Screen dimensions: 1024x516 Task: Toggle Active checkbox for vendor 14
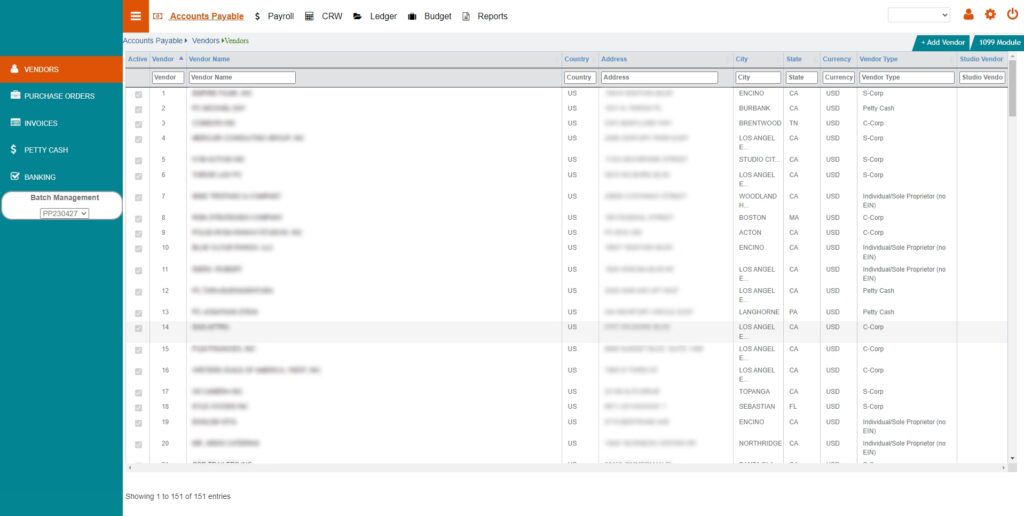coord(138,328)
